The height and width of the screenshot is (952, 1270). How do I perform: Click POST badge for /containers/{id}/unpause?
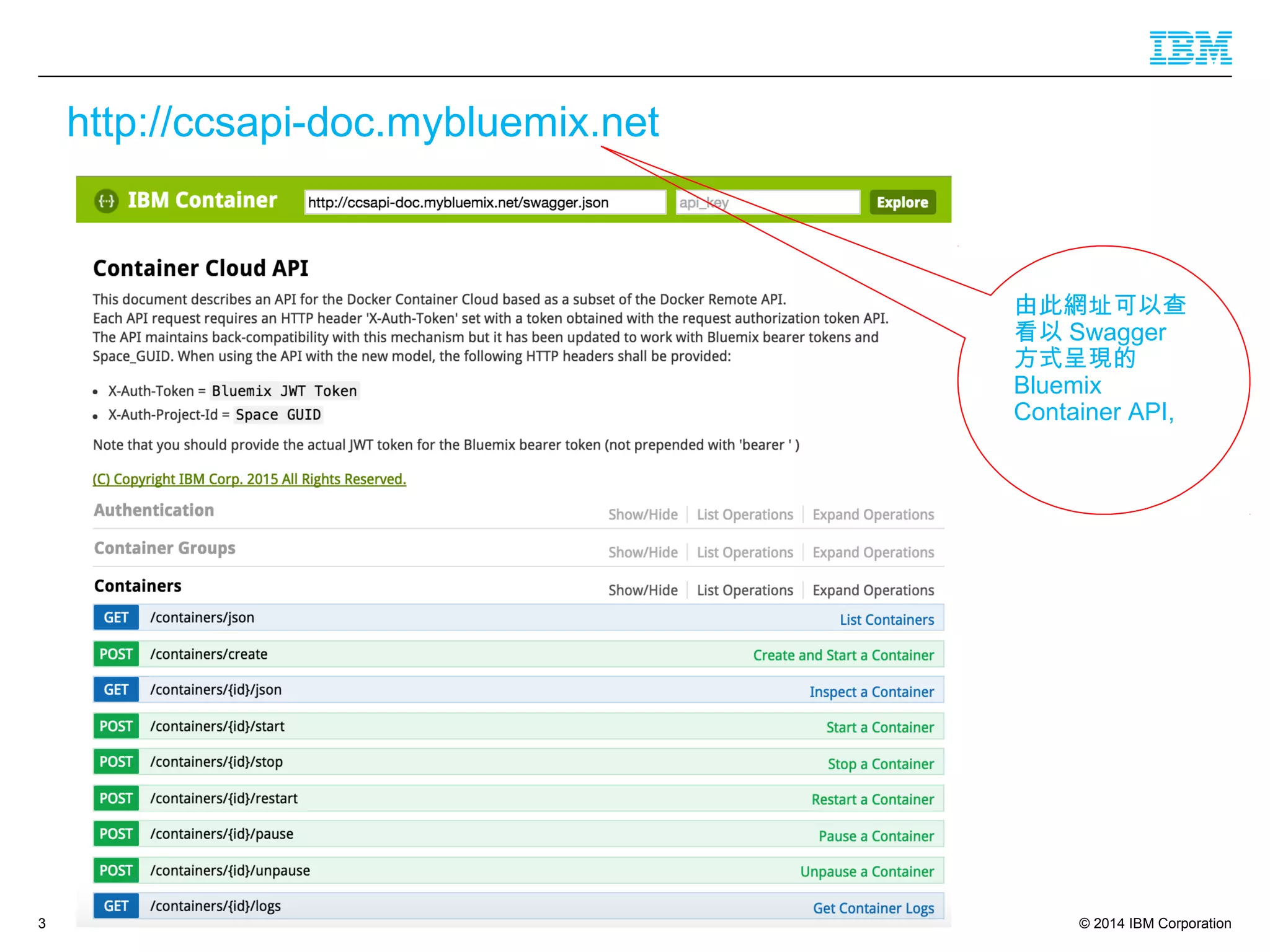pos(116,870)
